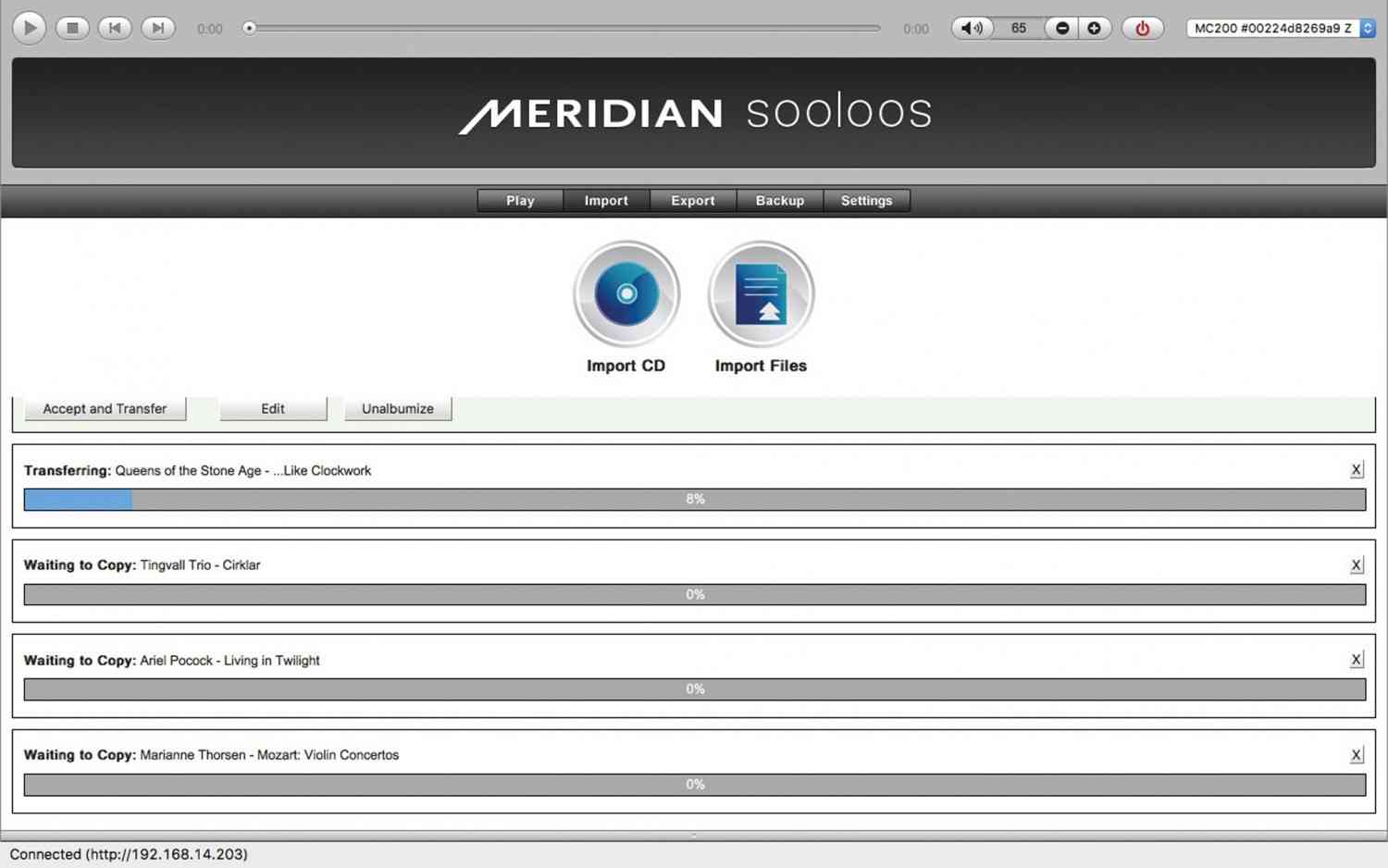Switch to the Export tab
This screenshot has width=1388, height=868.
pos(693,201)
